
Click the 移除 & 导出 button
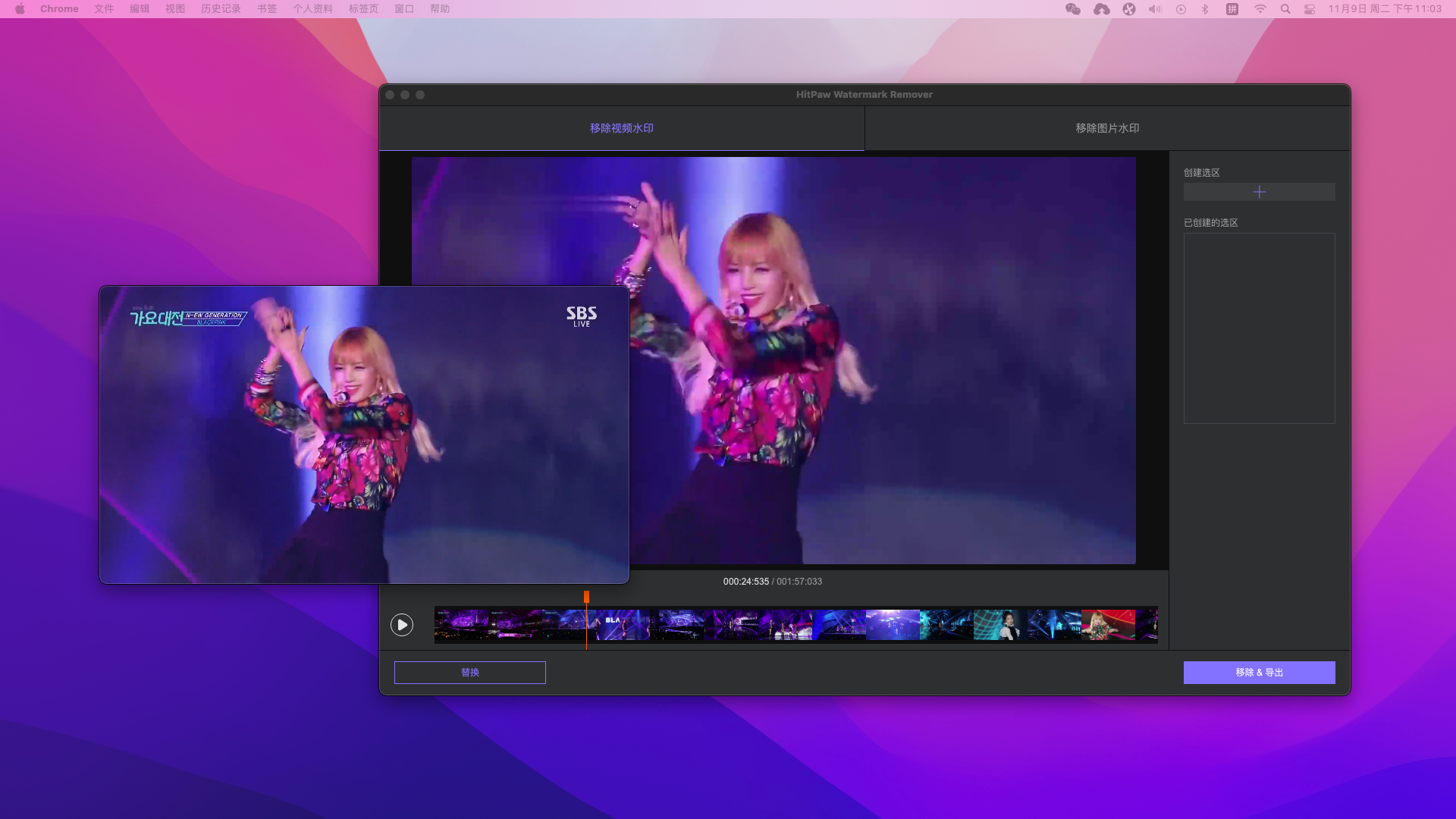pyautogui.click(x=1259, y=673)
